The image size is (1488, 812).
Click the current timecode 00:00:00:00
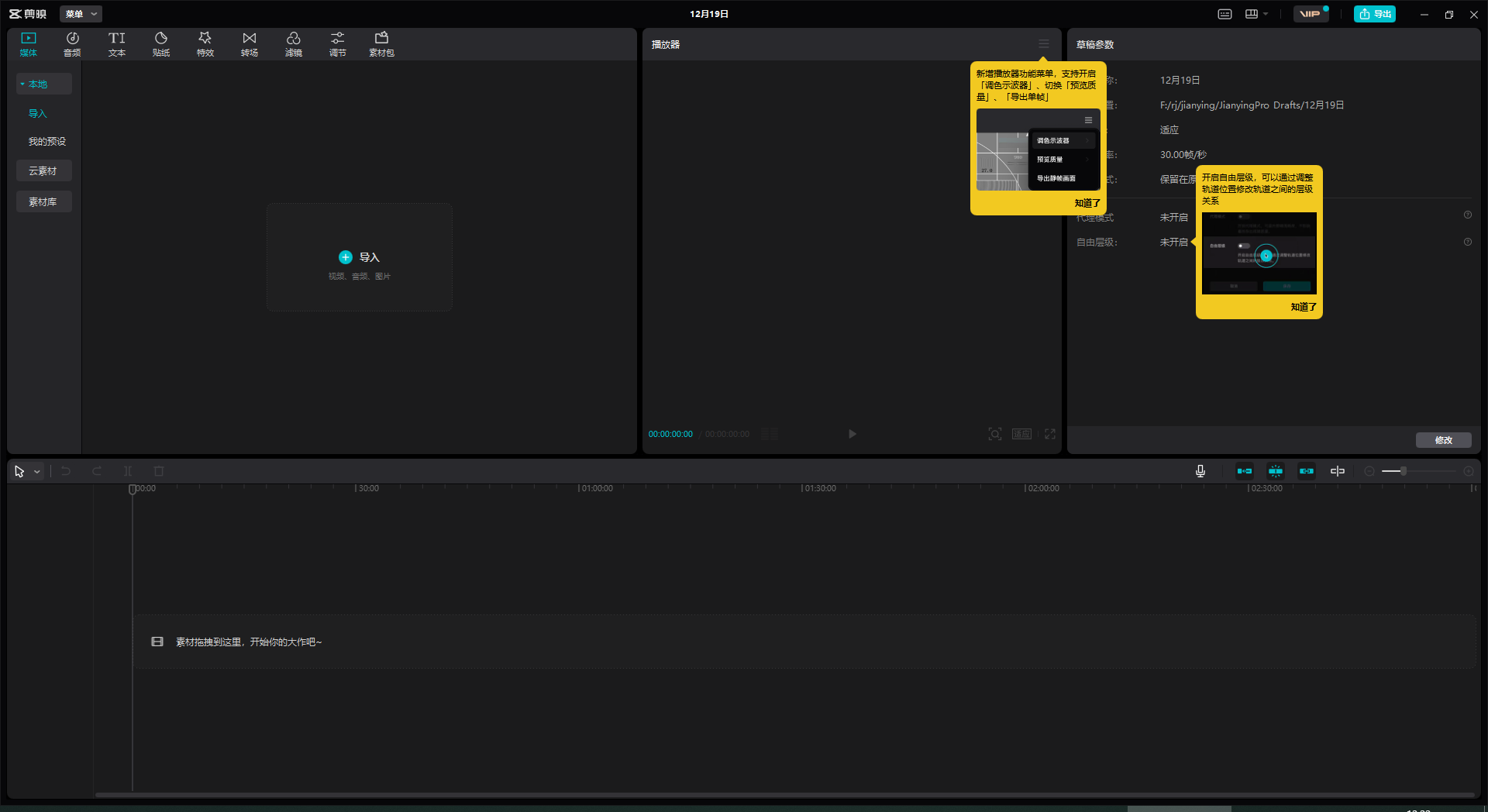tap(670, 434)
